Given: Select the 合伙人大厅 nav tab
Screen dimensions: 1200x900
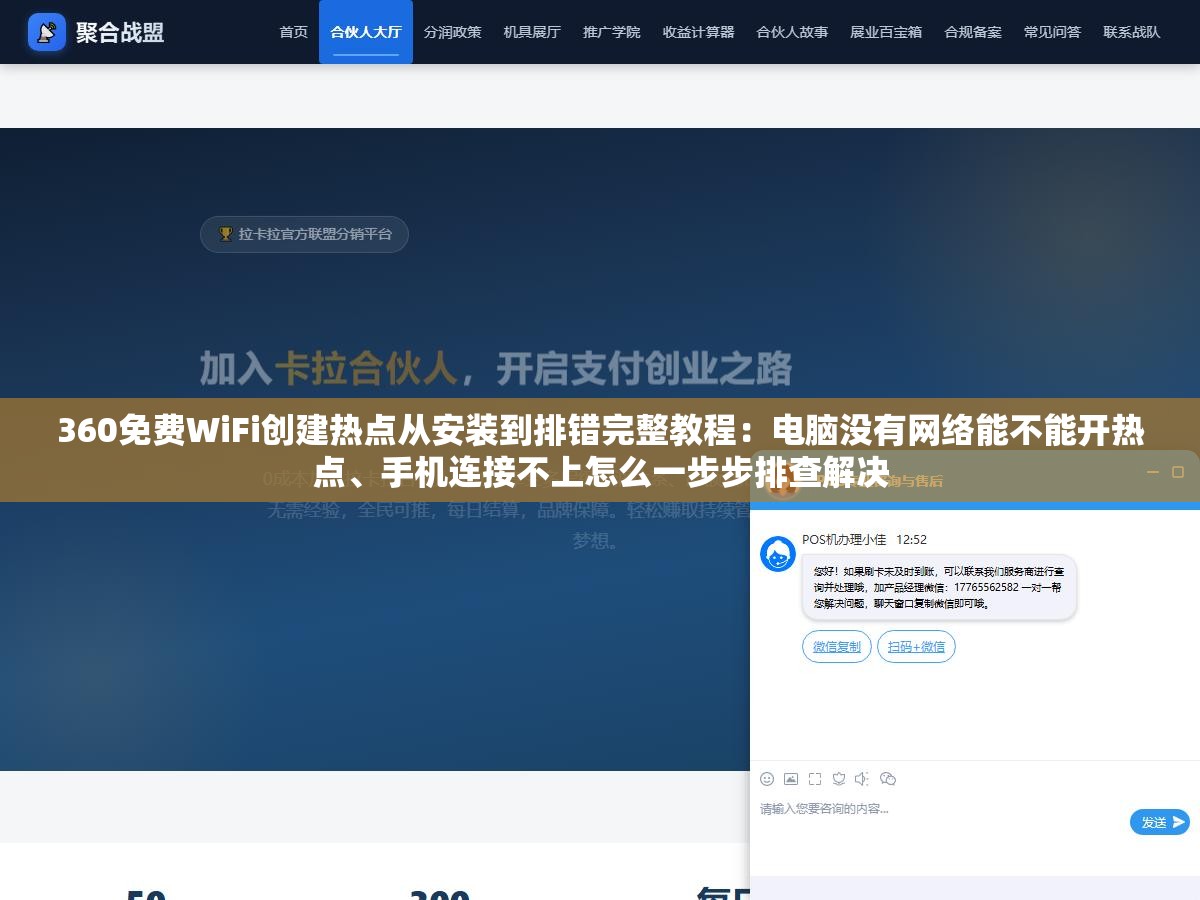Looking at the screenshot, I should click(x=366, y=32).
